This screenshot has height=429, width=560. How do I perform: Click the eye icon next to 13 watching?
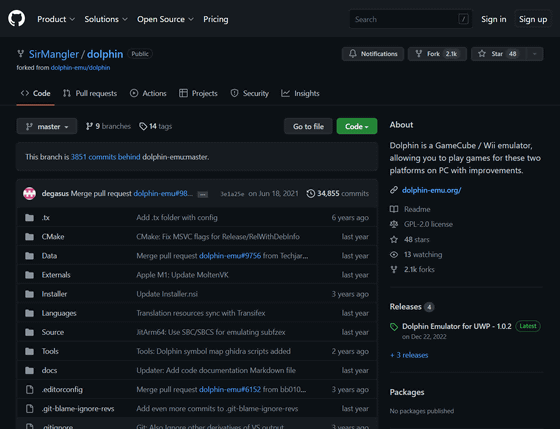point(394,255)
